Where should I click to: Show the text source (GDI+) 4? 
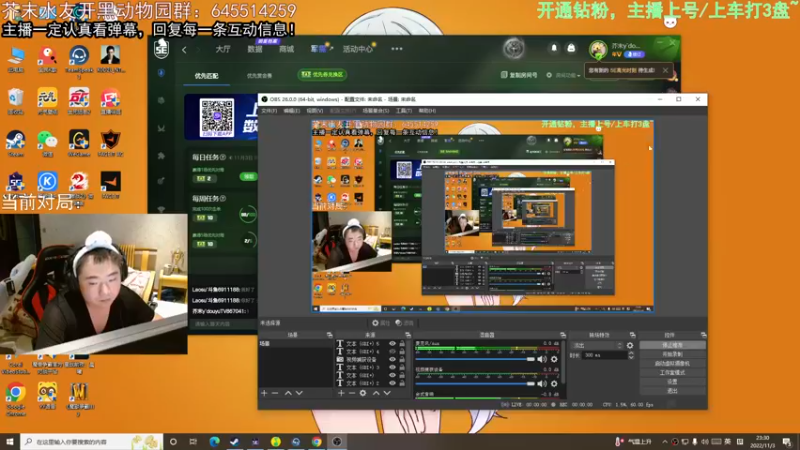[392, 352]
